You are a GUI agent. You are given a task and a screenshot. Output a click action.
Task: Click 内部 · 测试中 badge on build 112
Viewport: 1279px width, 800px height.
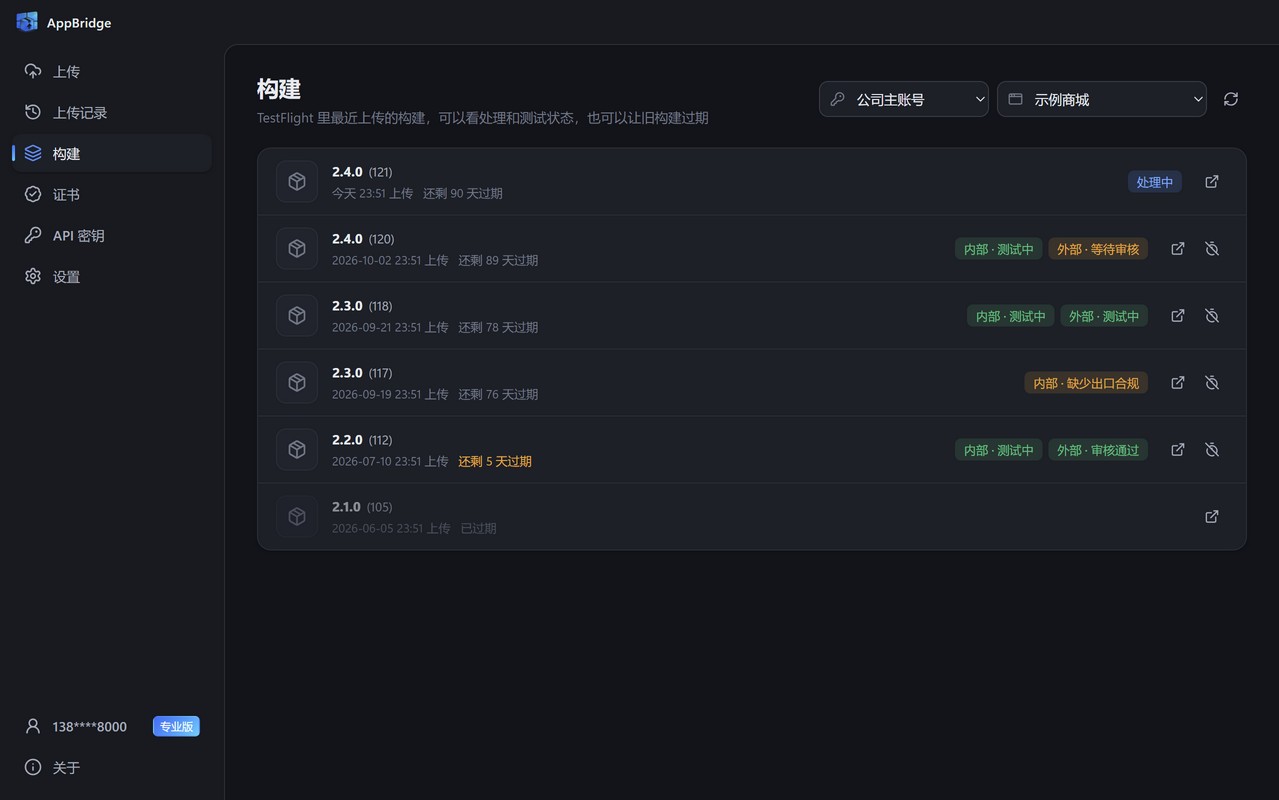coord(999,450)
